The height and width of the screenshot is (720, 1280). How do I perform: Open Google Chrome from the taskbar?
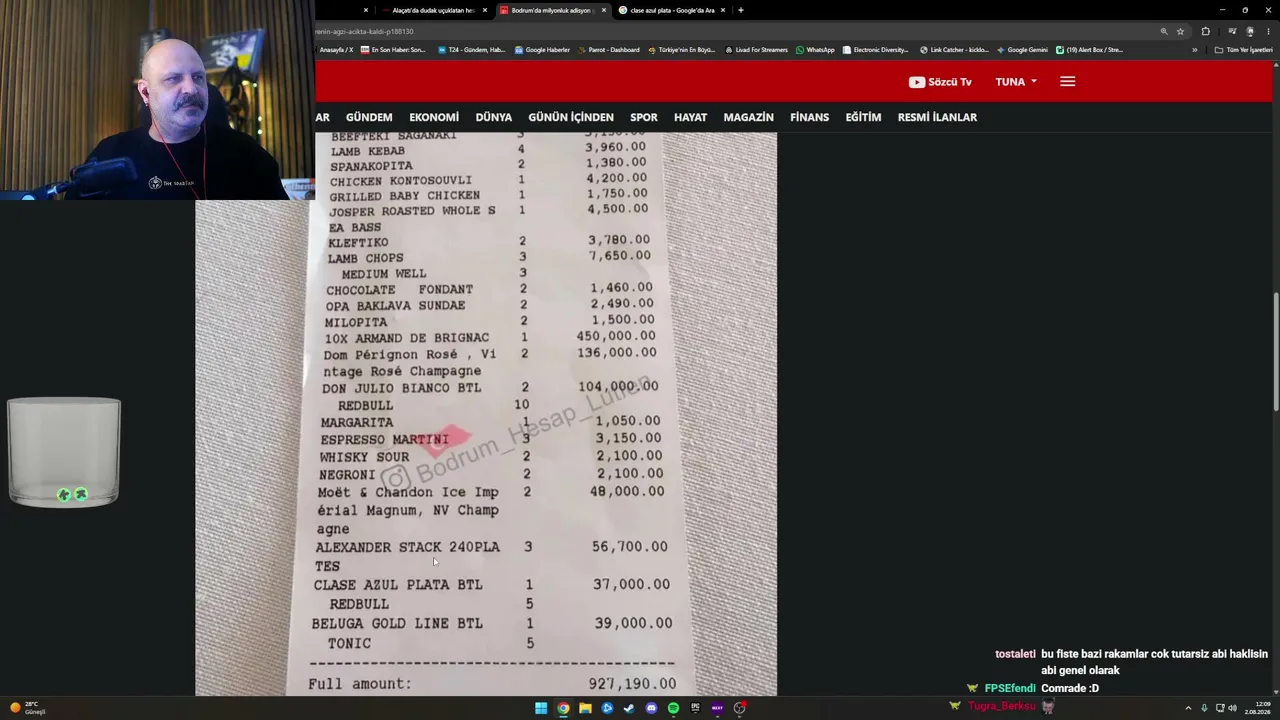coord(563,708)
